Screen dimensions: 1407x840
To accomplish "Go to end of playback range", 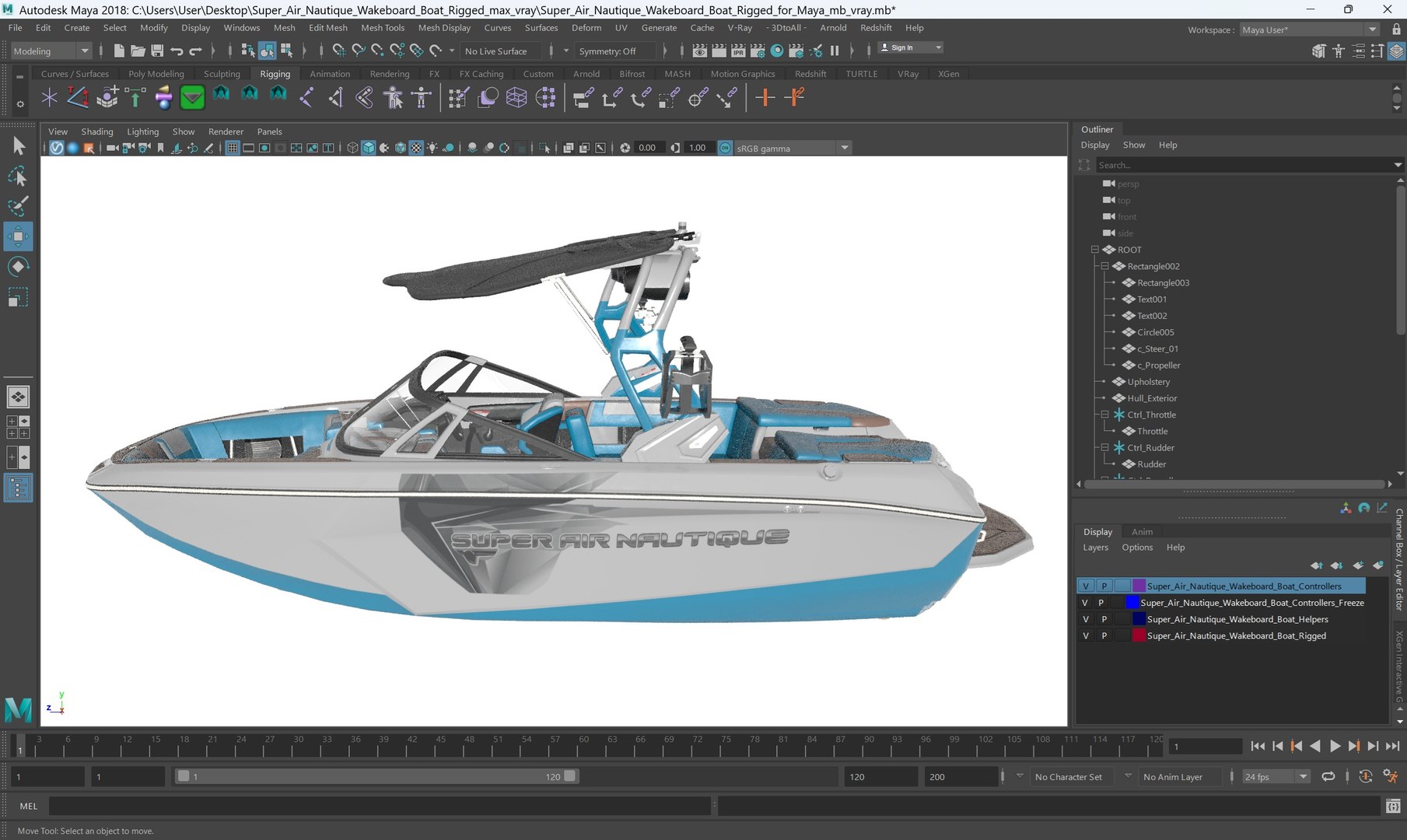I will pos(1392,746).
